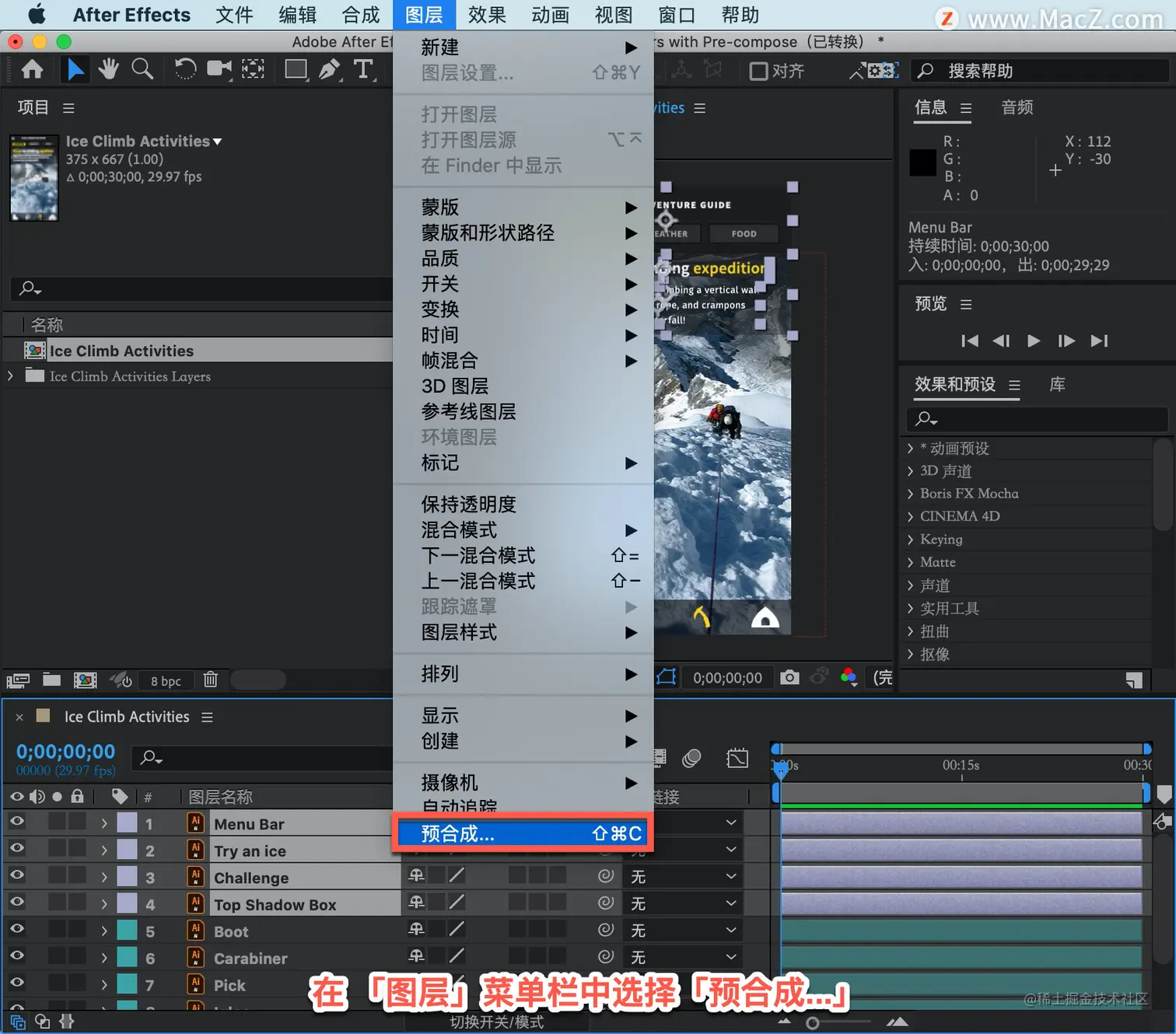Select the Unified Camera tool
Screen dimensions: 1176x1034
[219, 70]
